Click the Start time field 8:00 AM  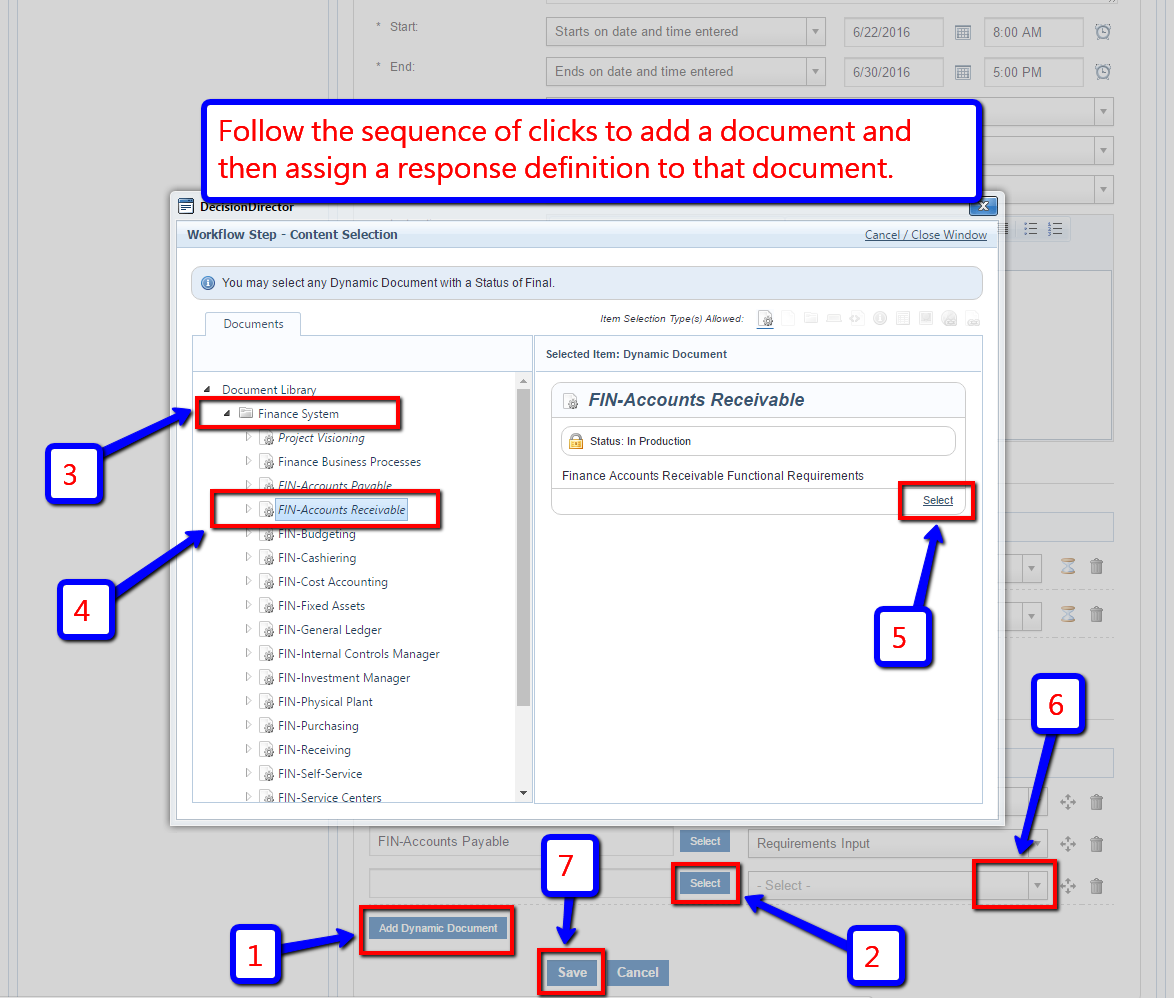[1033, 32]
